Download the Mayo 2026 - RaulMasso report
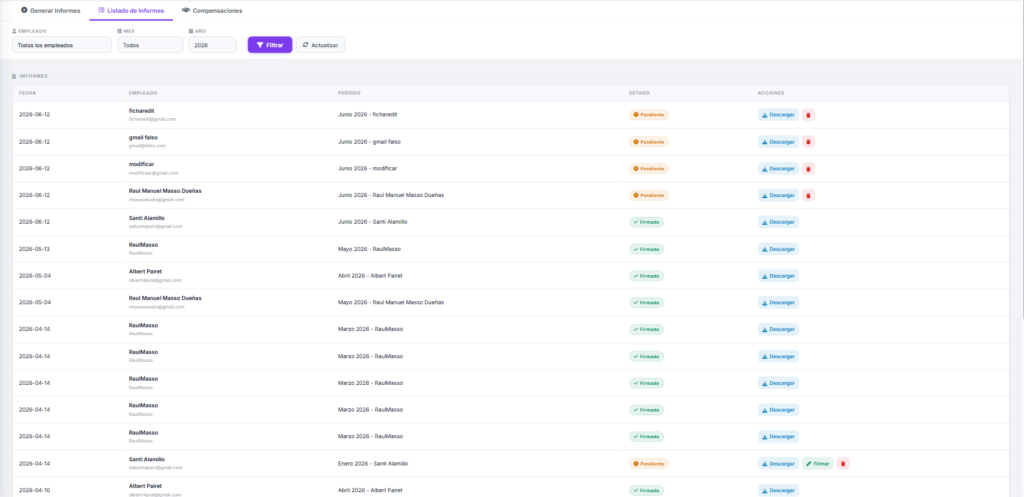This screenshot has width=1024, height=497. 778,249
